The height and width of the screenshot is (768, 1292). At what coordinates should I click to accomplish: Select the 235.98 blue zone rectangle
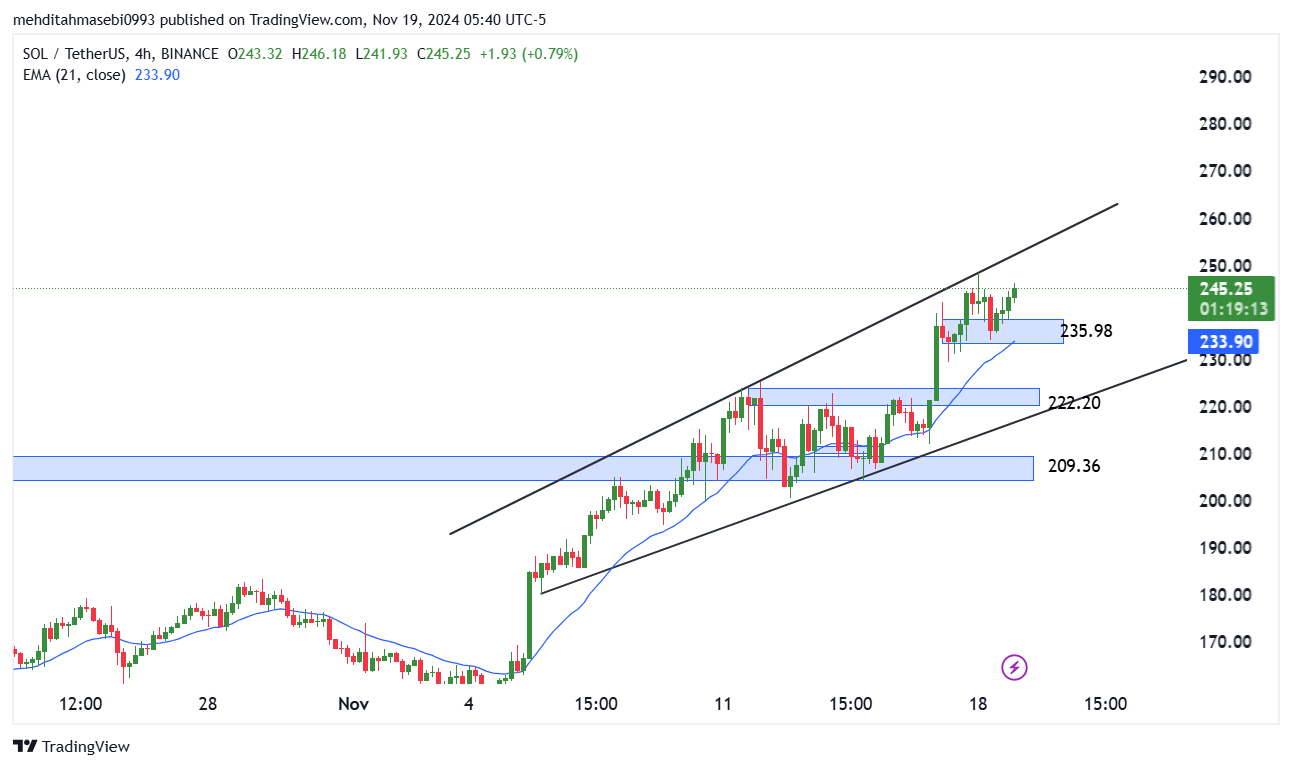[1002, 331]
